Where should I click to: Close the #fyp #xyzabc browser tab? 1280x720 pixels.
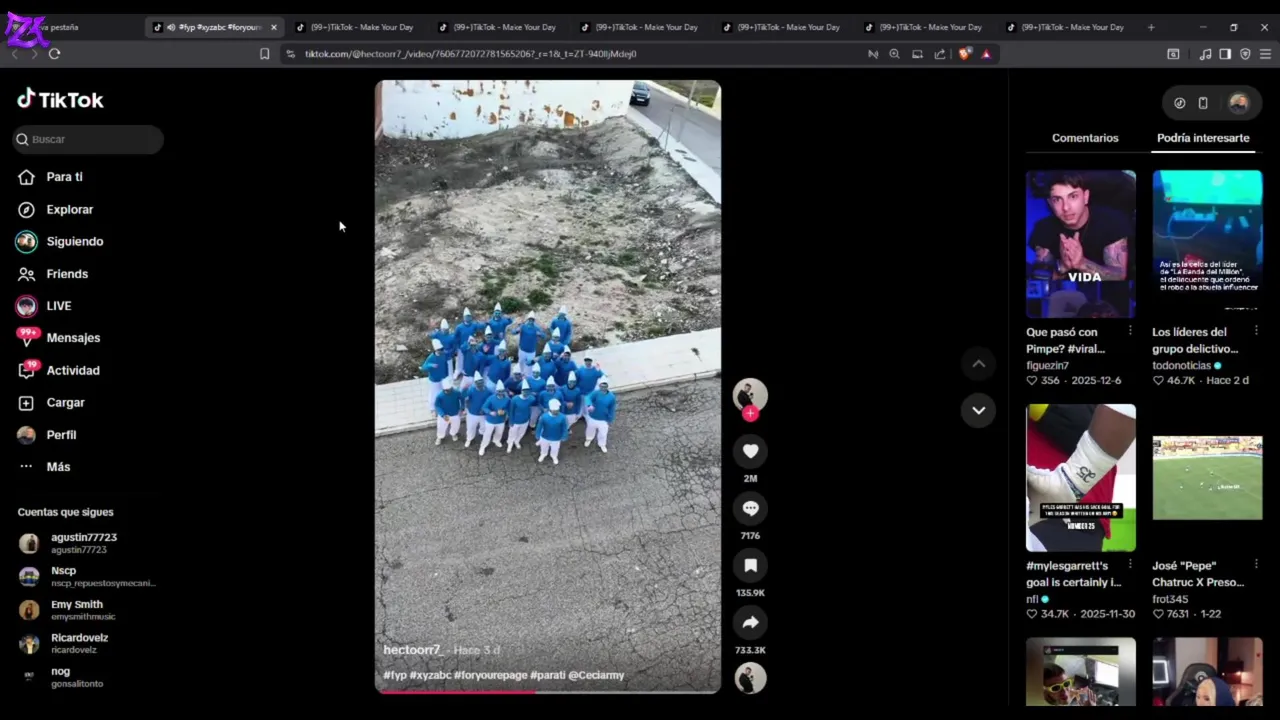tap(273, 27)
